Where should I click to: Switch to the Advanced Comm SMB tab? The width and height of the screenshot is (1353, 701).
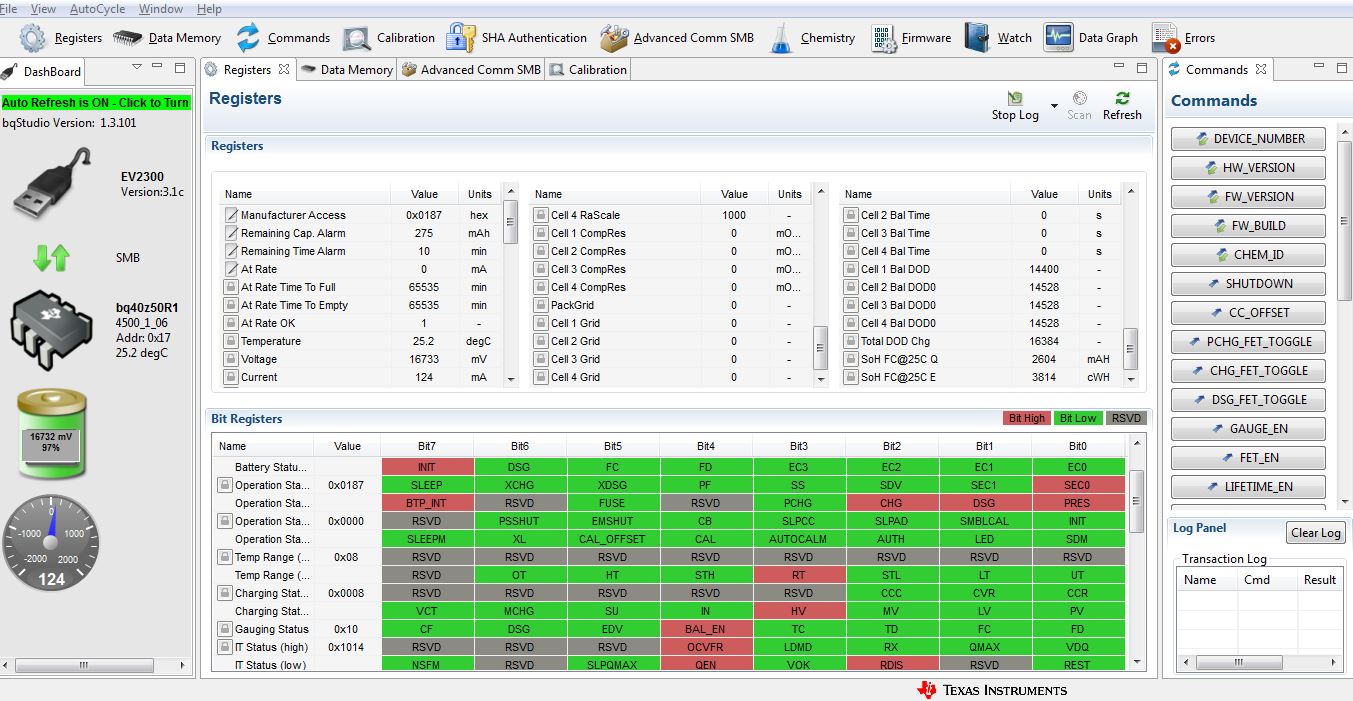coord(471,70)
